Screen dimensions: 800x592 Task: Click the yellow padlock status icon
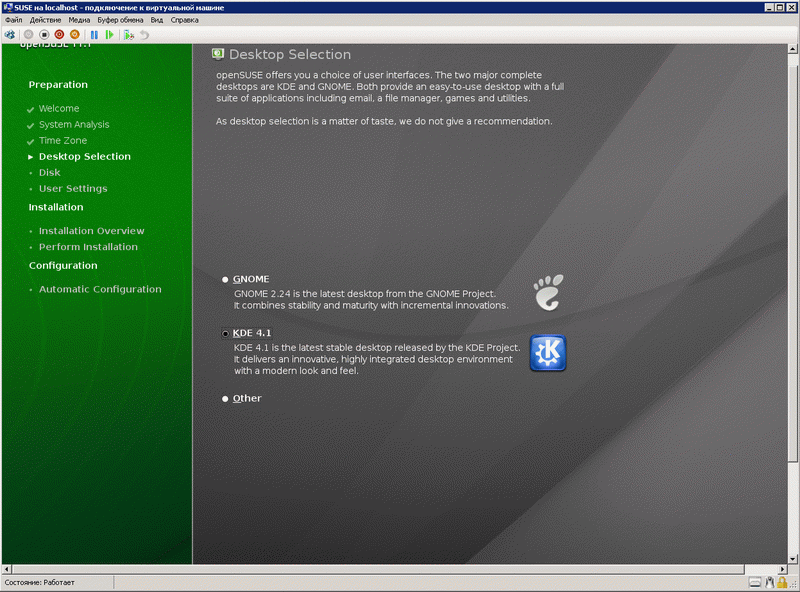tap(782, 582)
